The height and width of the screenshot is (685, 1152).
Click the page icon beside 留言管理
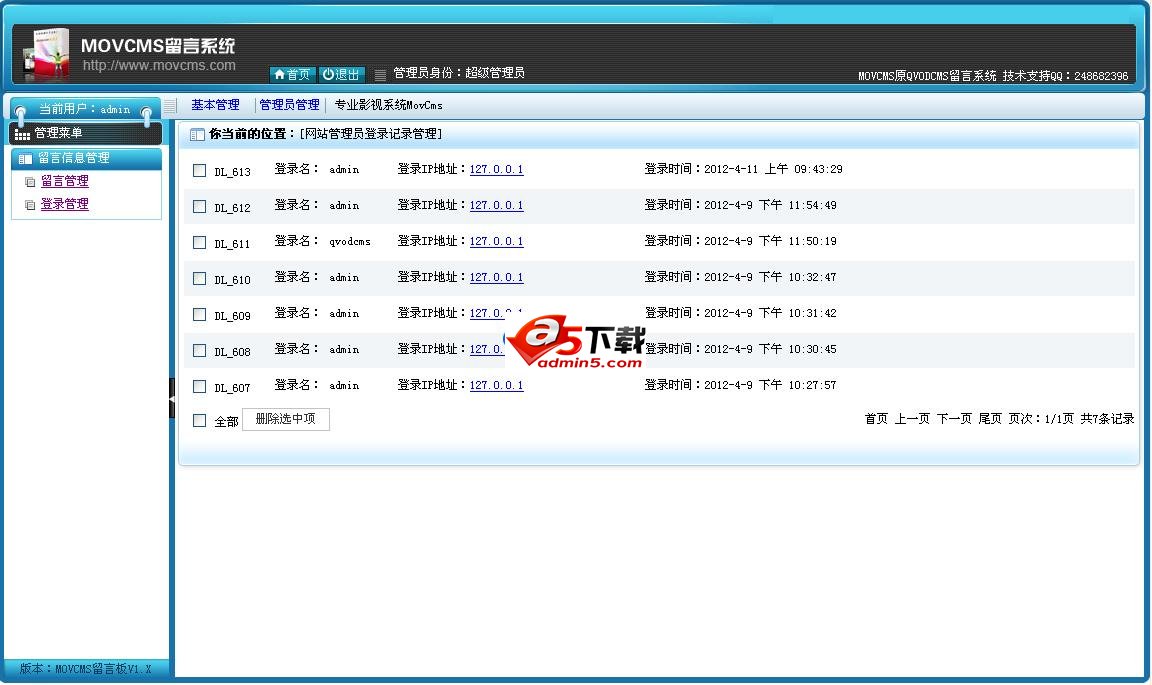click(x=30, y=182)
